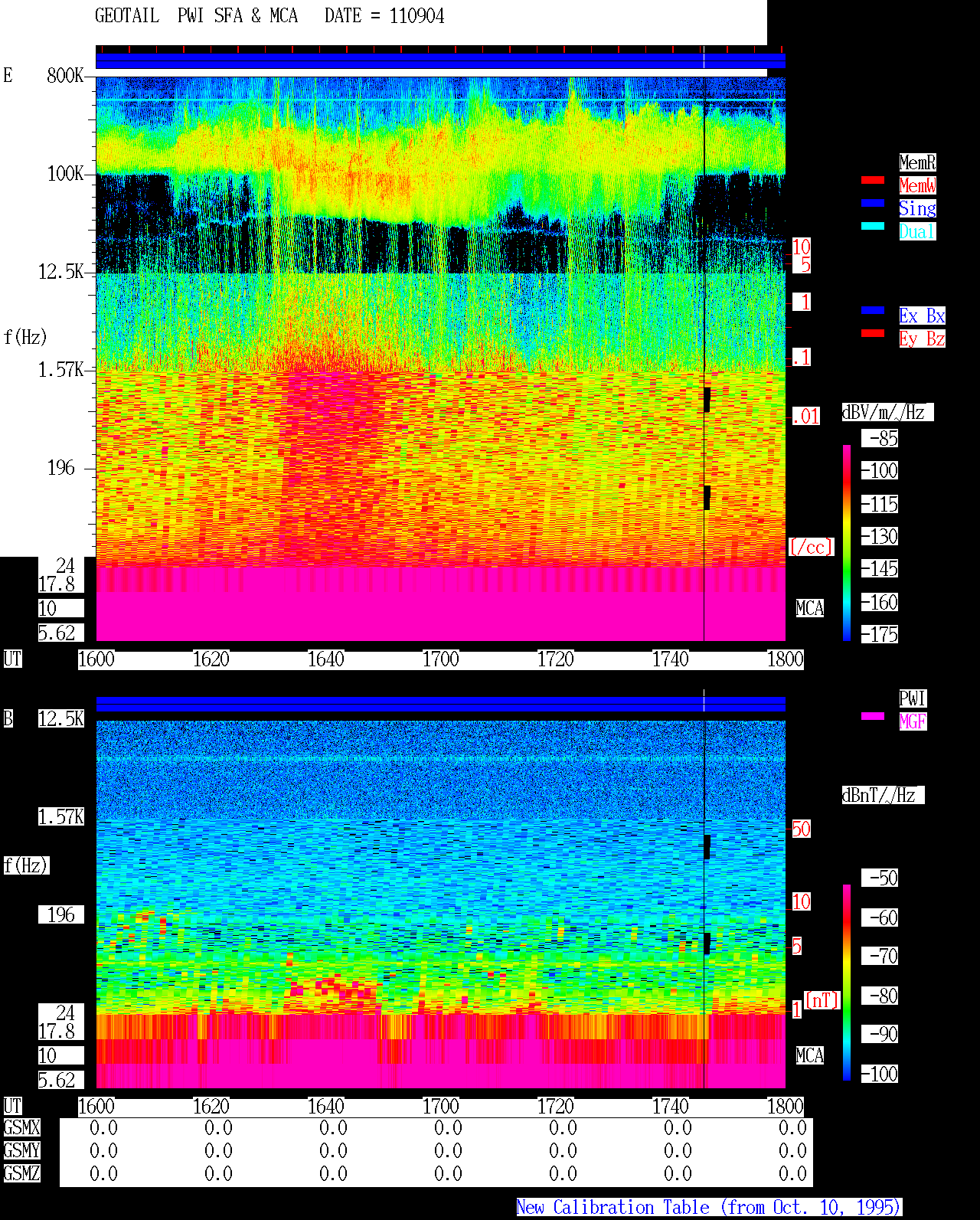980x1220 pixels.
Task: Click the New Calibration Table link
Action: pyautogui.click(x=709, y=1208)
